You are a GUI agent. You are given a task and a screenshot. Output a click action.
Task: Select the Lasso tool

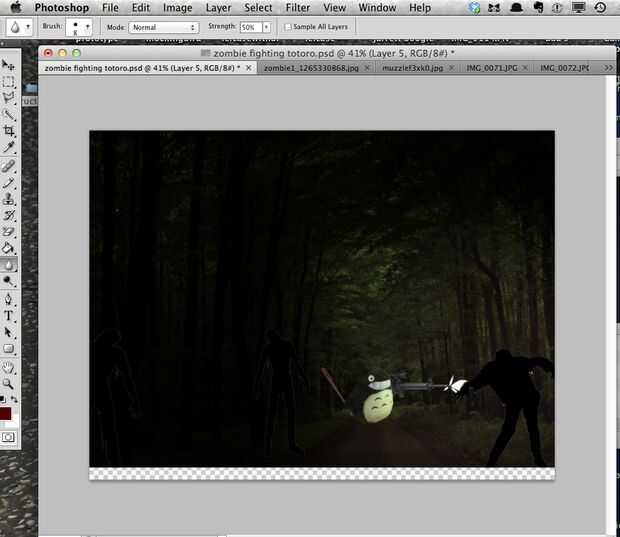click(x=8, y=98)
